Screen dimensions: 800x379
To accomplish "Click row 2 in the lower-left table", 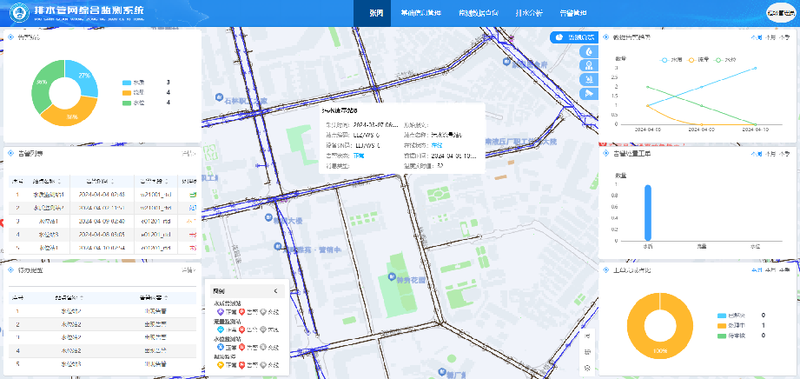I will [102, 324].
